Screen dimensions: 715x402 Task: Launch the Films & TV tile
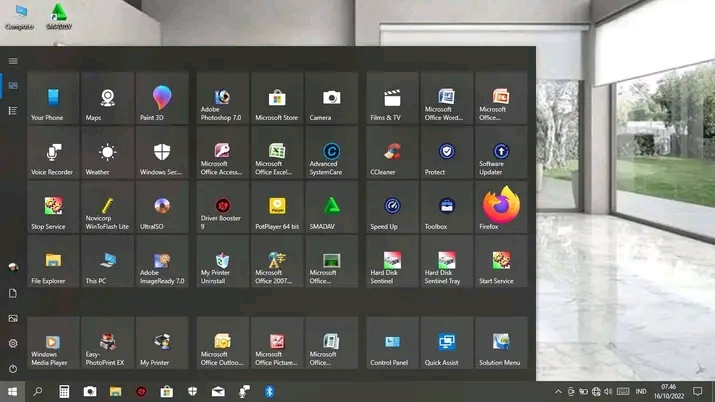[x=392, y=98]
